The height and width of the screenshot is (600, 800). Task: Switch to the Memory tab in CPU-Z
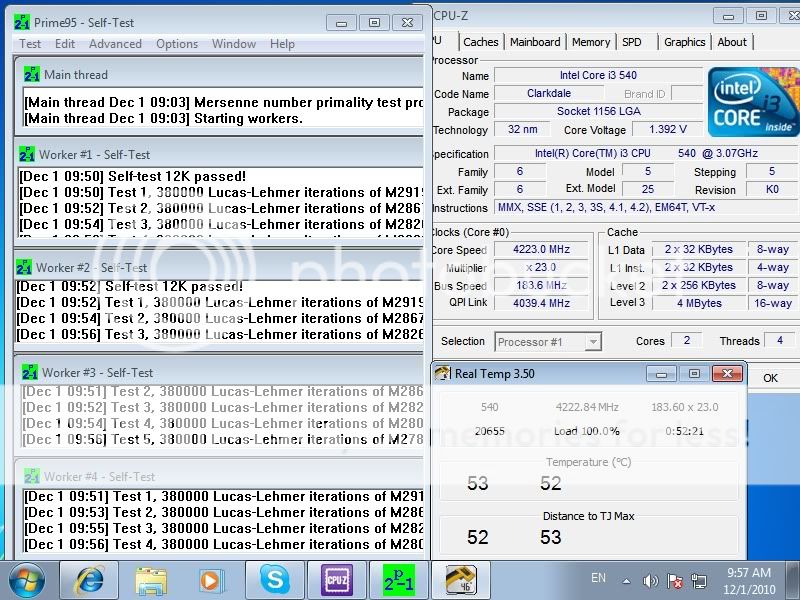pyautogui.click(x=591, y=42)
